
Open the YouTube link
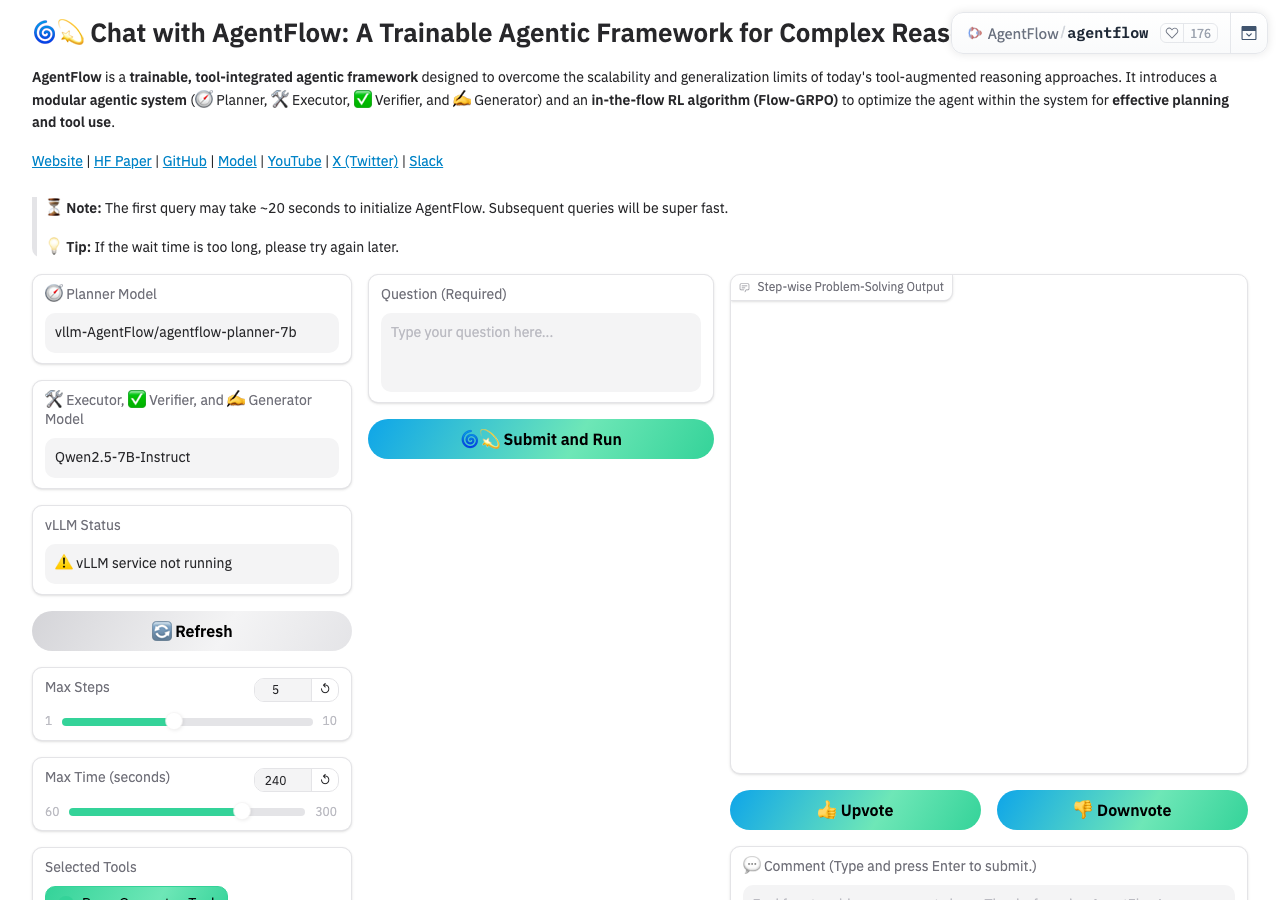[295, 161]
